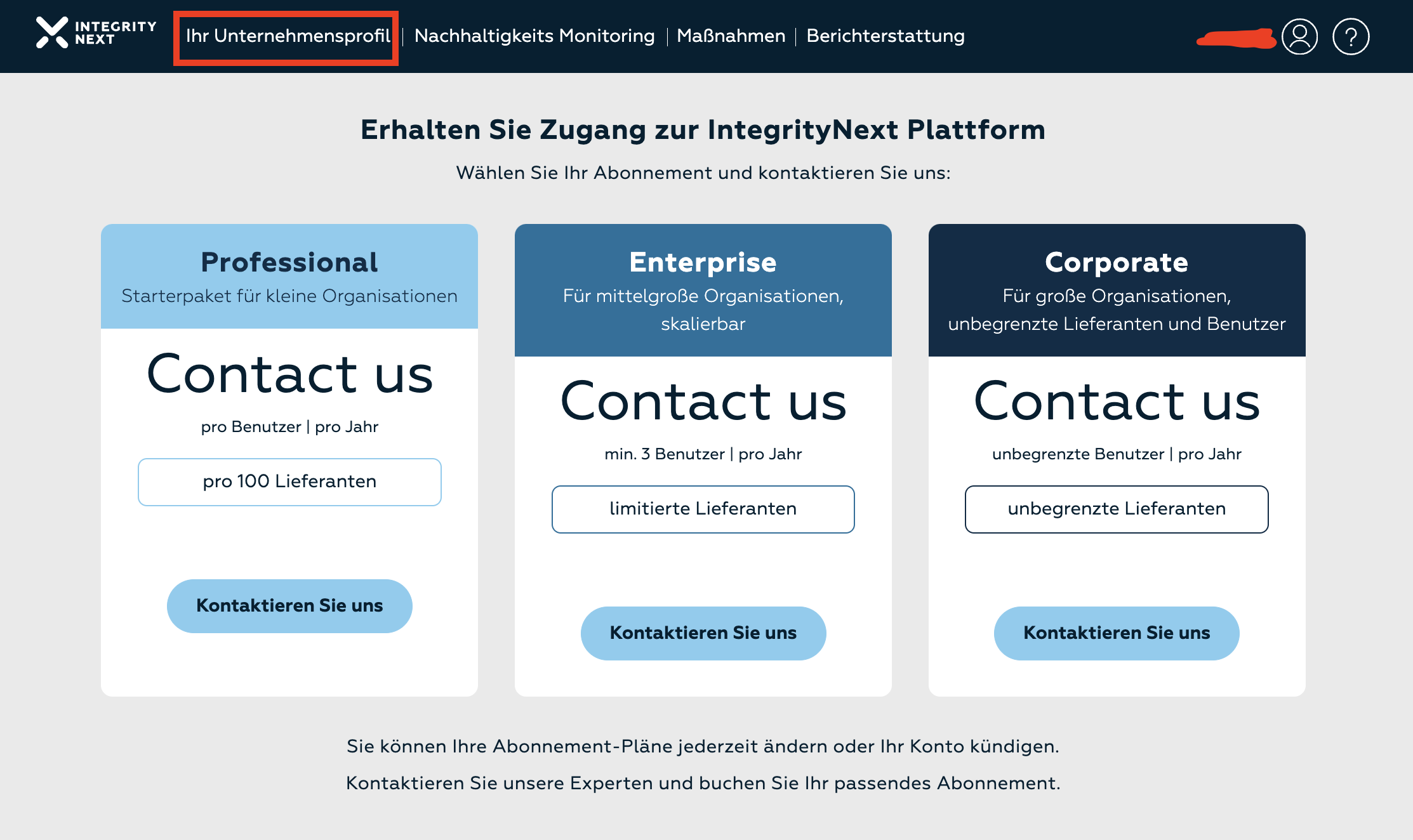The width and height of the screenshot is (1413, 840).
Task: Click Kontaktieren Sie uns under Professional
Action: (x=289, y=605)
